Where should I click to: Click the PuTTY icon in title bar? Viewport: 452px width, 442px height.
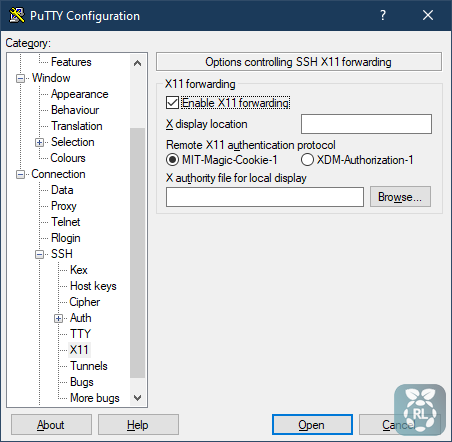coord(17,15)
